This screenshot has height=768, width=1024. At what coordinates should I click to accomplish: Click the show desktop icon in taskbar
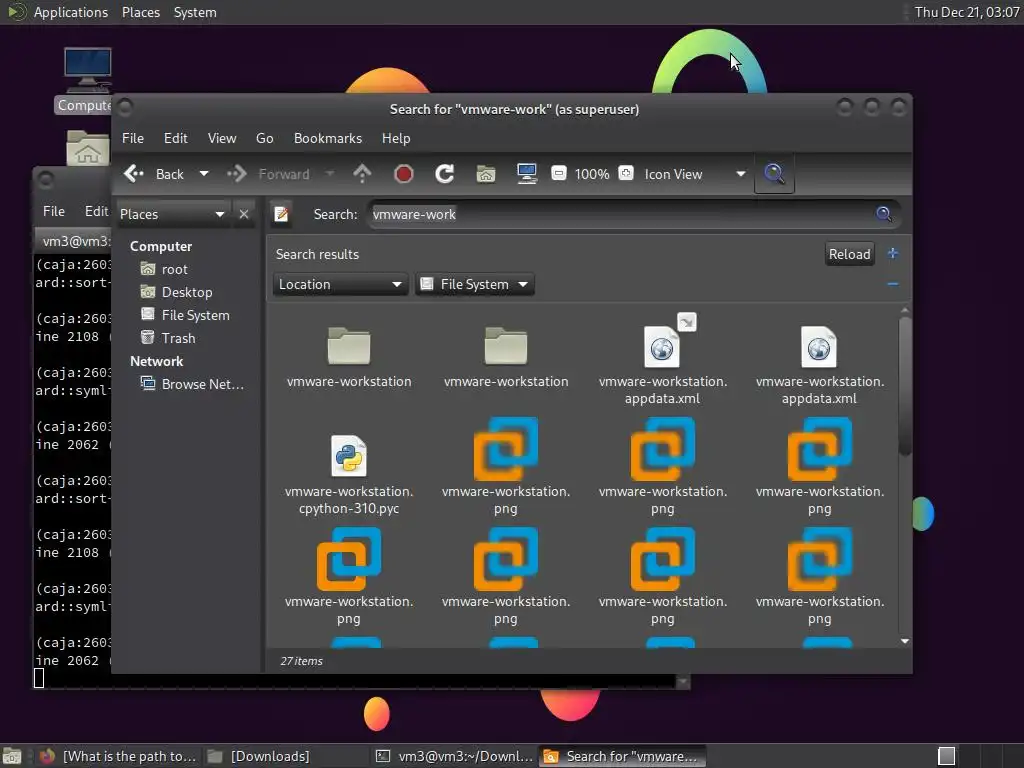12,756
